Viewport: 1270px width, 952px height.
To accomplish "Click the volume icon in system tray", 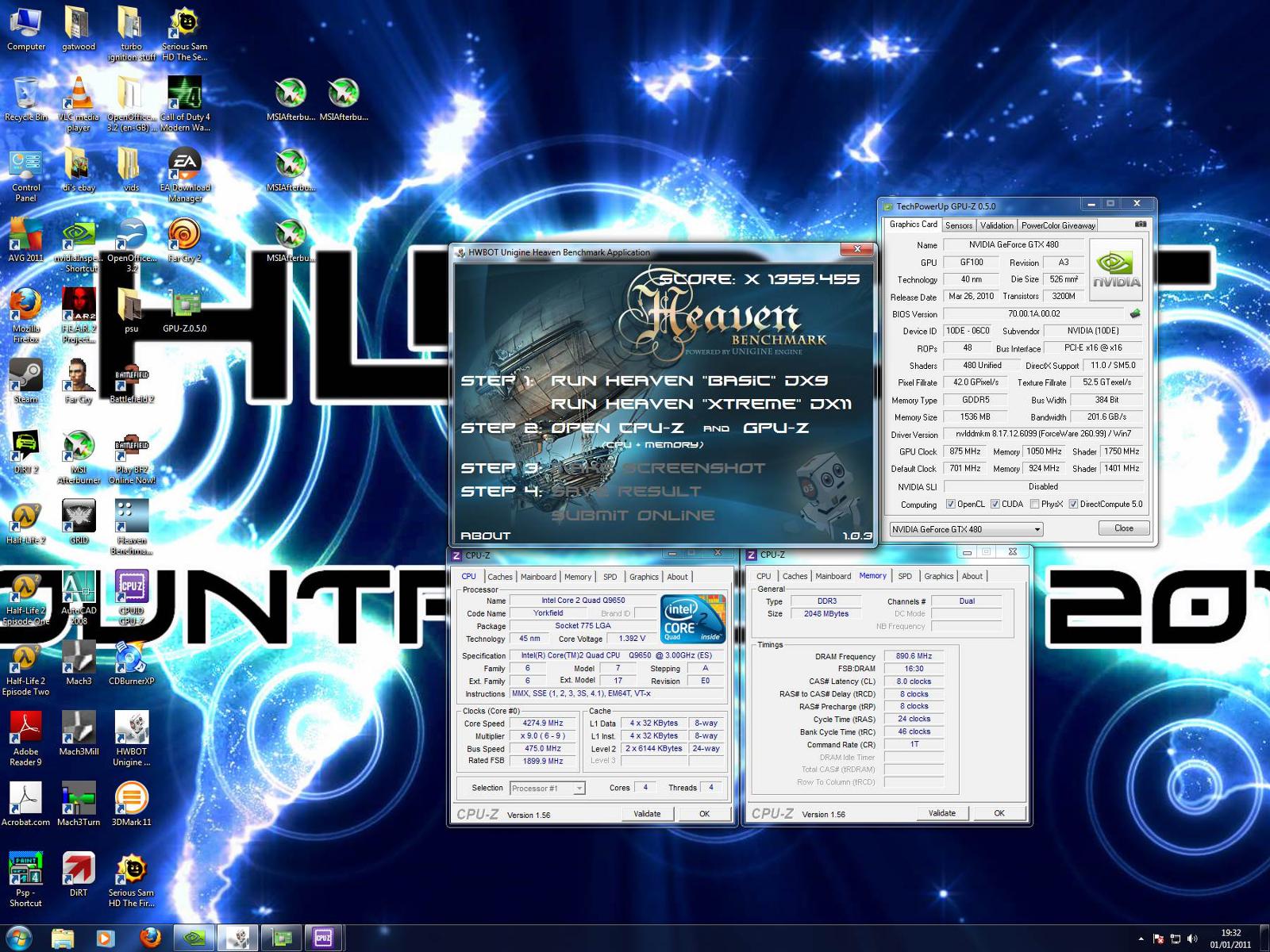I will click(x=1191, y=939).
